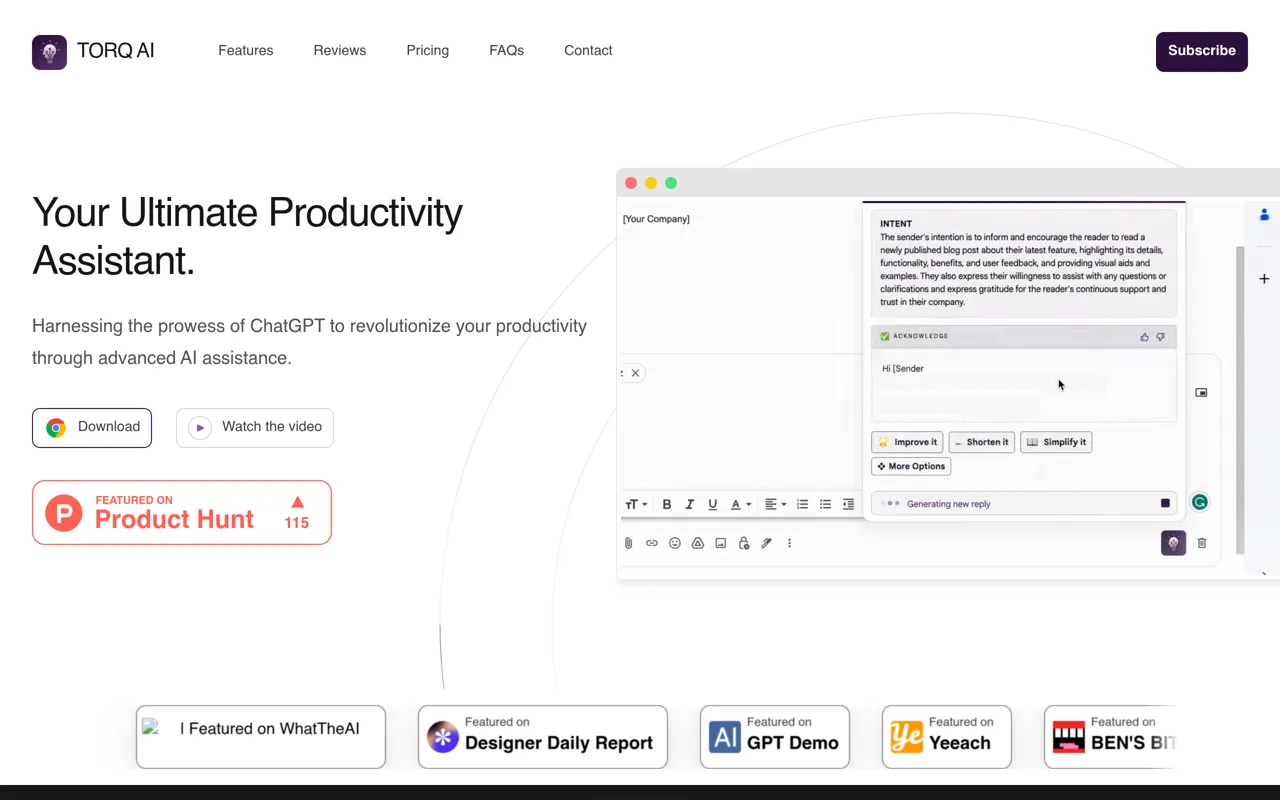Click the trash discard draft icon

pos(1202,543)
